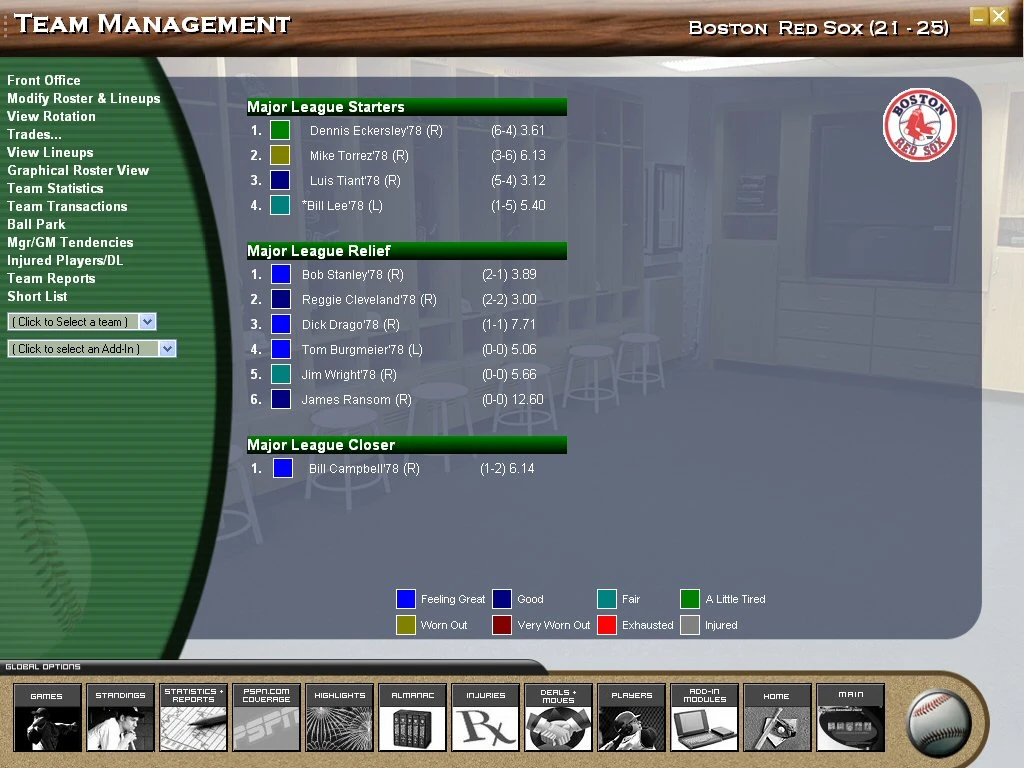The image size is (1024, 768).
Task: Select reliever Jim Wright'78
Action: point(349,375)
